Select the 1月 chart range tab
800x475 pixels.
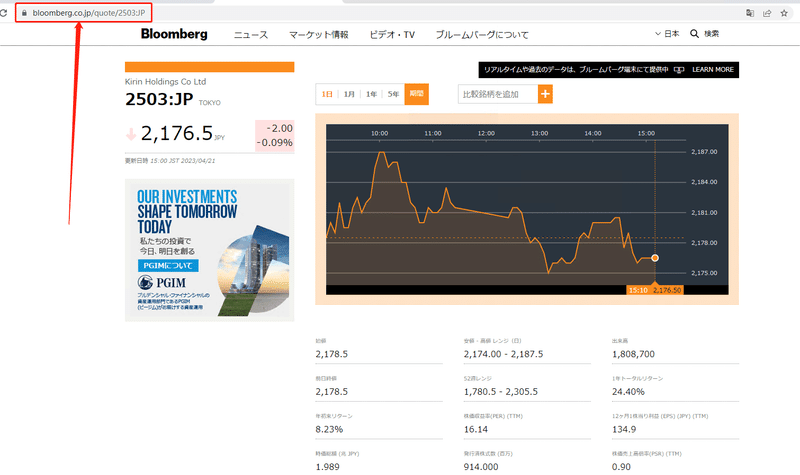coord(349,94)
